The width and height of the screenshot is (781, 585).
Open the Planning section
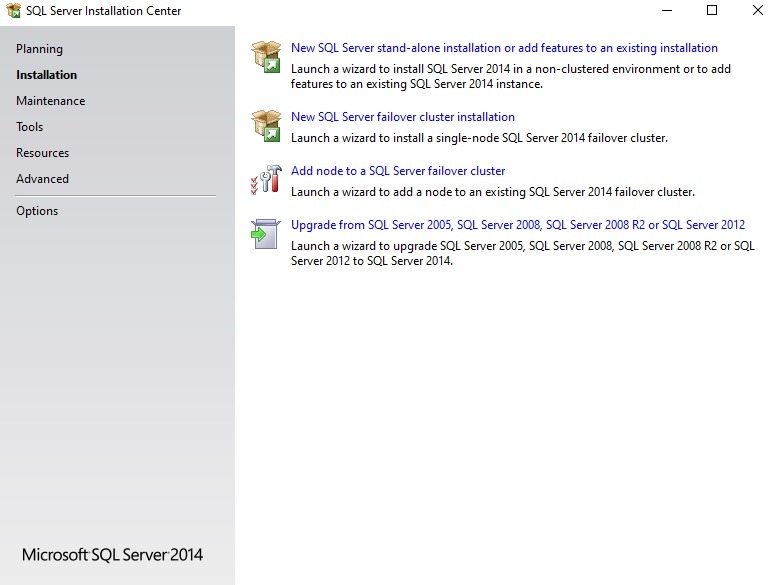click(39, 49)
